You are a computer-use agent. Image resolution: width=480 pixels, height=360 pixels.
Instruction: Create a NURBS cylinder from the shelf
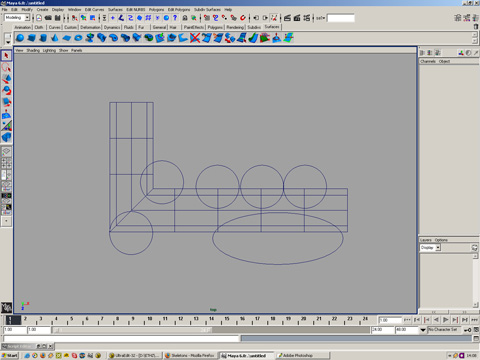(x=43, y=38)
